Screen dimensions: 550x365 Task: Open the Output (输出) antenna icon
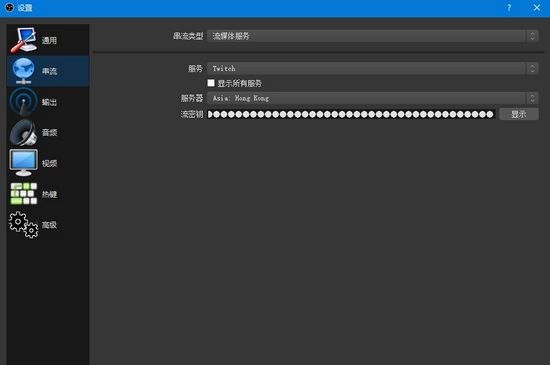pos(24,102)
